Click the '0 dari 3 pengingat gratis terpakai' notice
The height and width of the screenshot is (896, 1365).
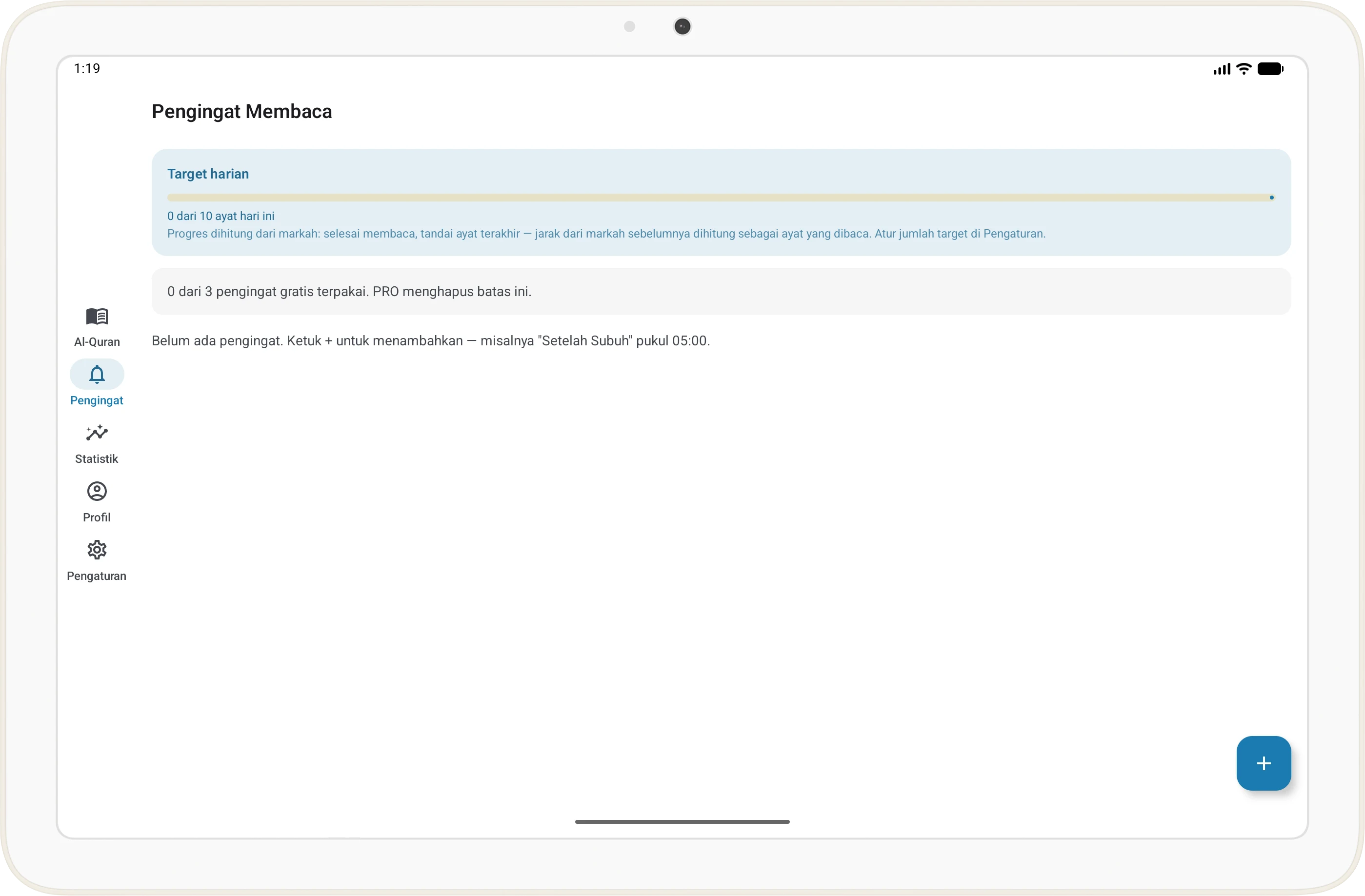(x=721, y=291)
